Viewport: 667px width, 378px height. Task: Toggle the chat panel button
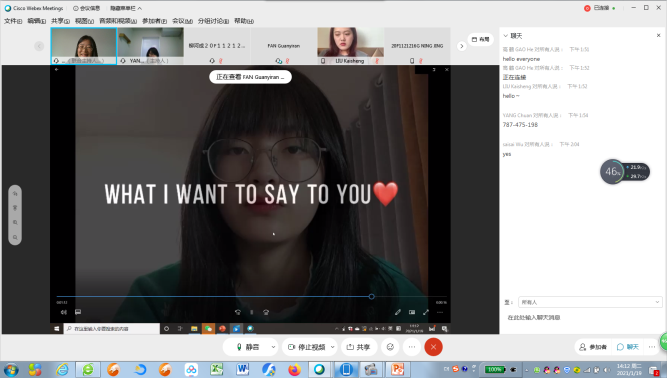(x=628, y=347)
